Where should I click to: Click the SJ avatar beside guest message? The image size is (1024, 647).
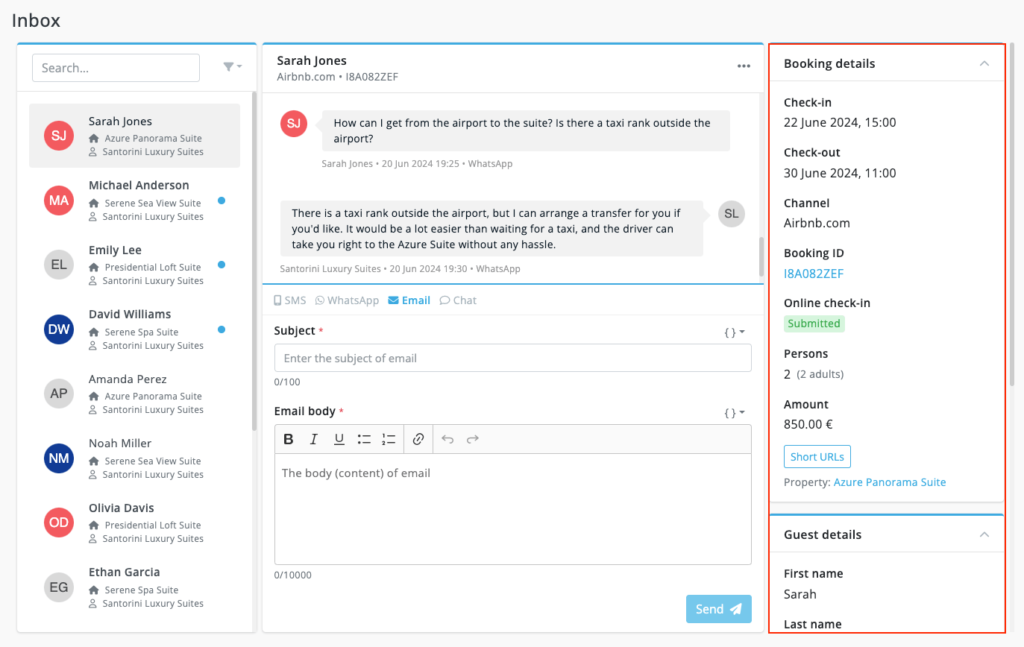coord(294,123)
